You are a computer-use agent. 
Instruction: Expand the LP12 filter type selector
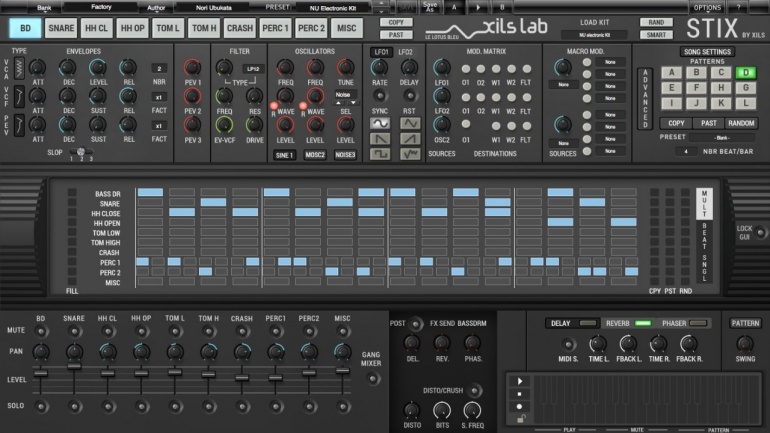pyautogui.click(x=253, y=69)
